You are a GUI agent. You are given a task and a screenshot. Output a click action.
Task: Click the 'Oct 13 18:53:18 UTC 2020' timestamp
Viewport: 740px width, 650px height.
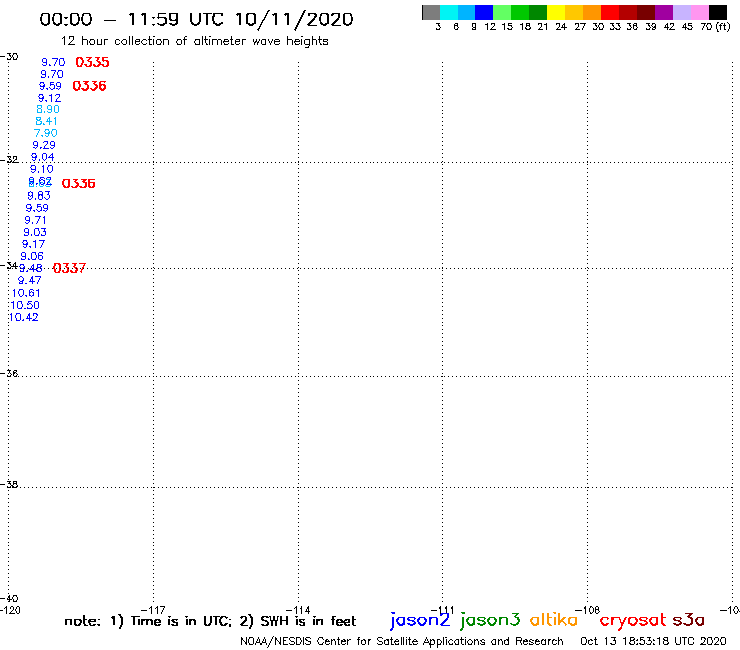653,642
